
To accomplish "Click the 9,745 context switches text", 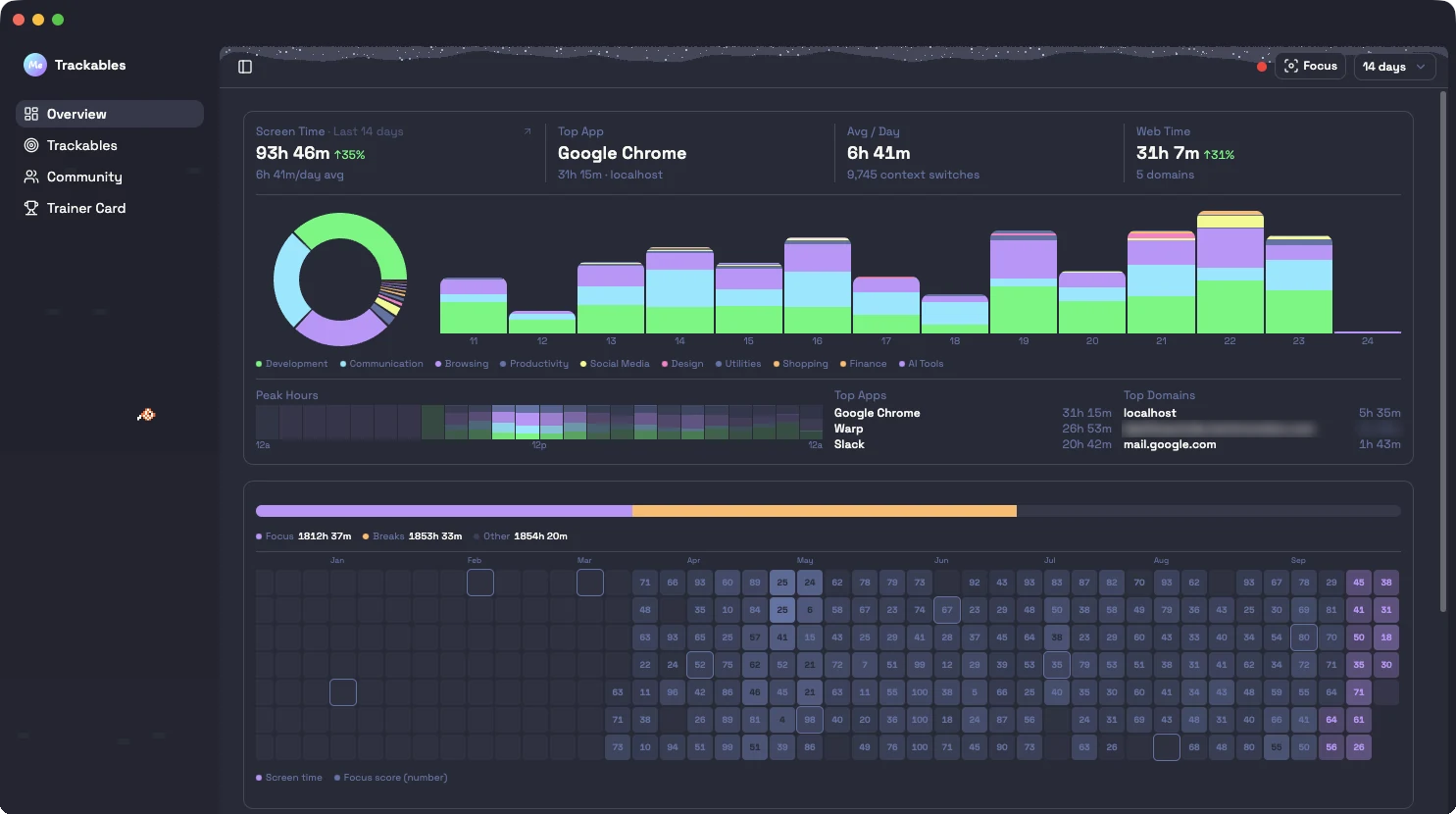I will (913, 175).
